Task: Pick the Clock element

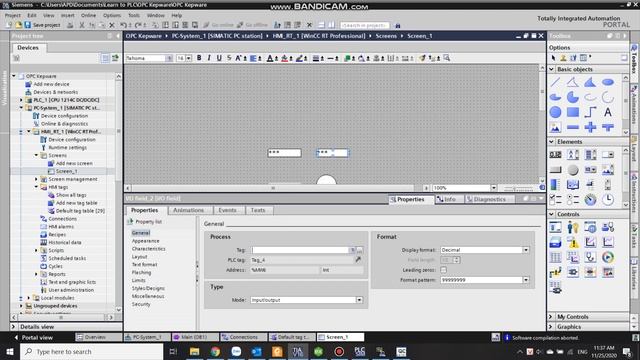Action: pos(608,200)
